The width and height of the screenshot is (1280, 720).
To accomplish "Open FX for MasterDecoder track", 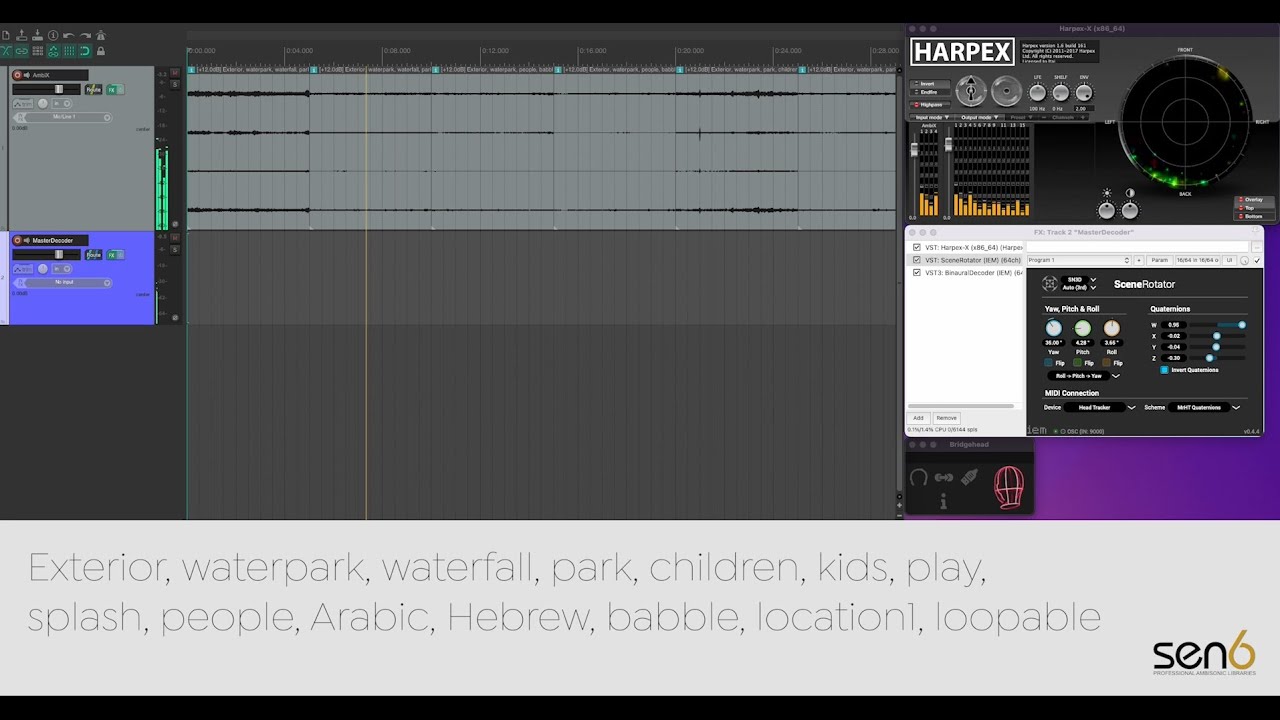I will 111,255.
